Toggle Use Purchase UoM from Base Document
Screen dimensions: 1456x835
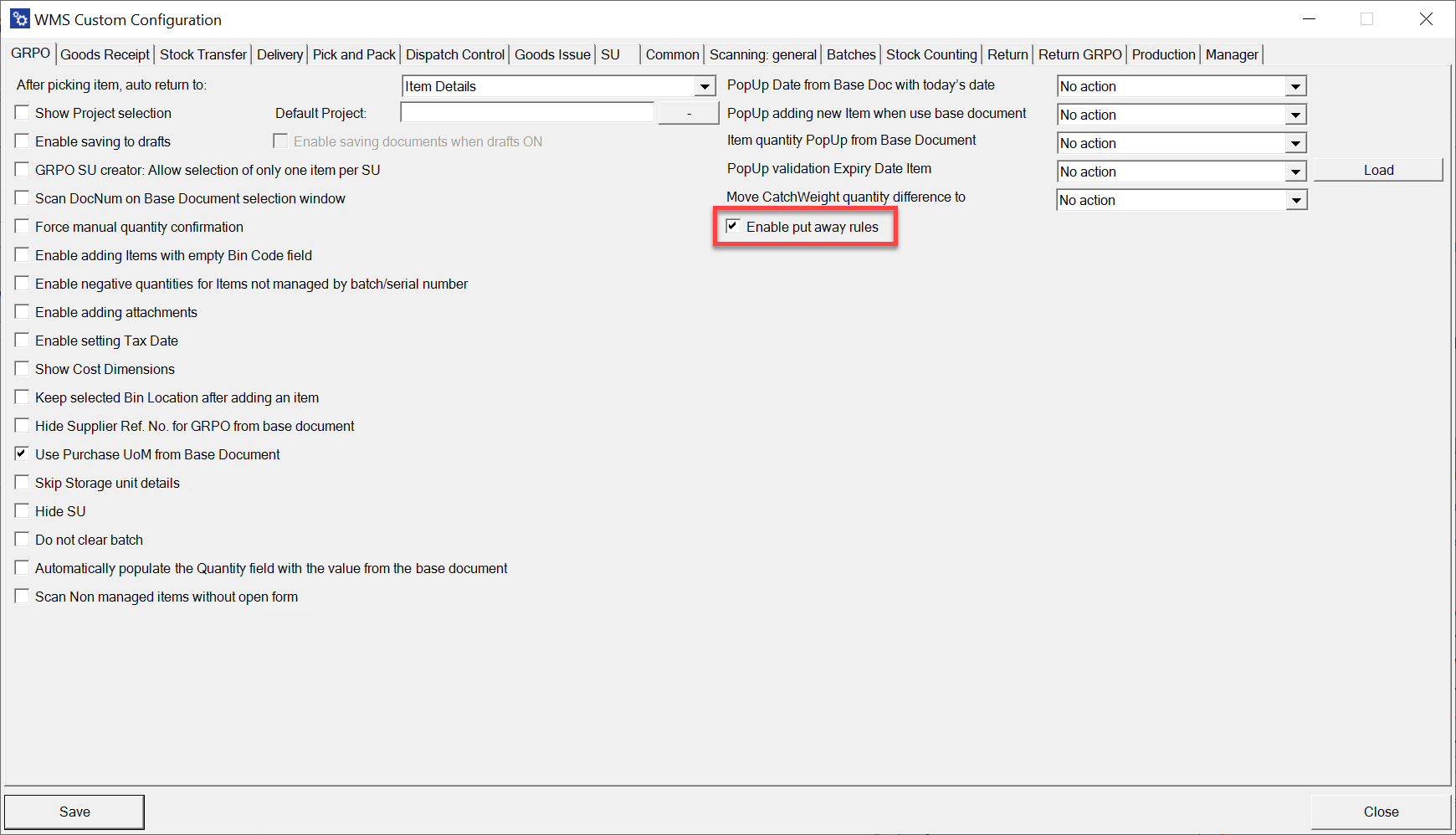tap(23, 454)
